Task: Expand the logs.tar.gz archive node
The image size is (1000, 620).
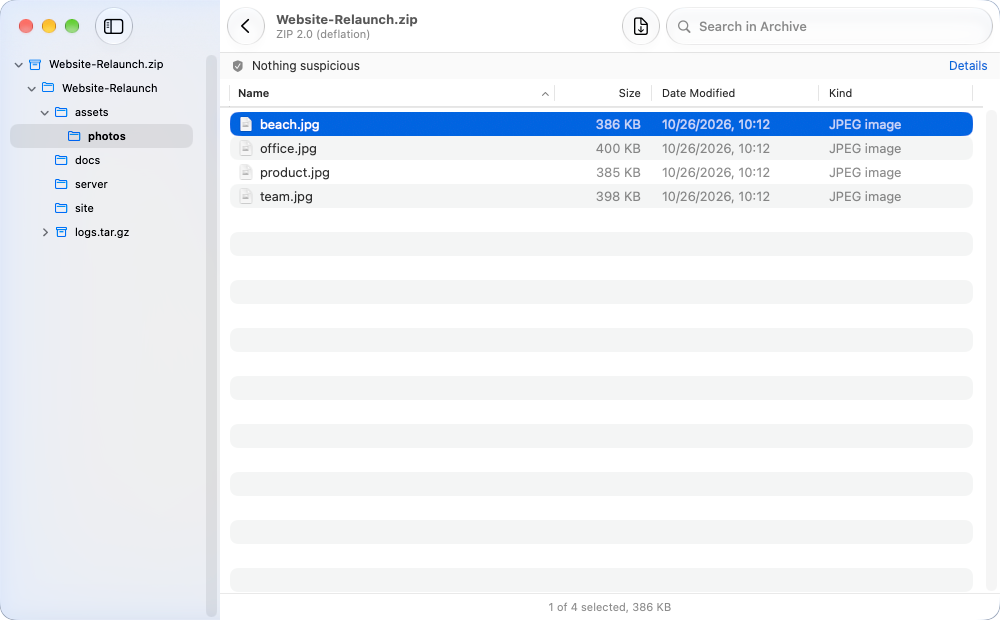Action: click(45, 232)
